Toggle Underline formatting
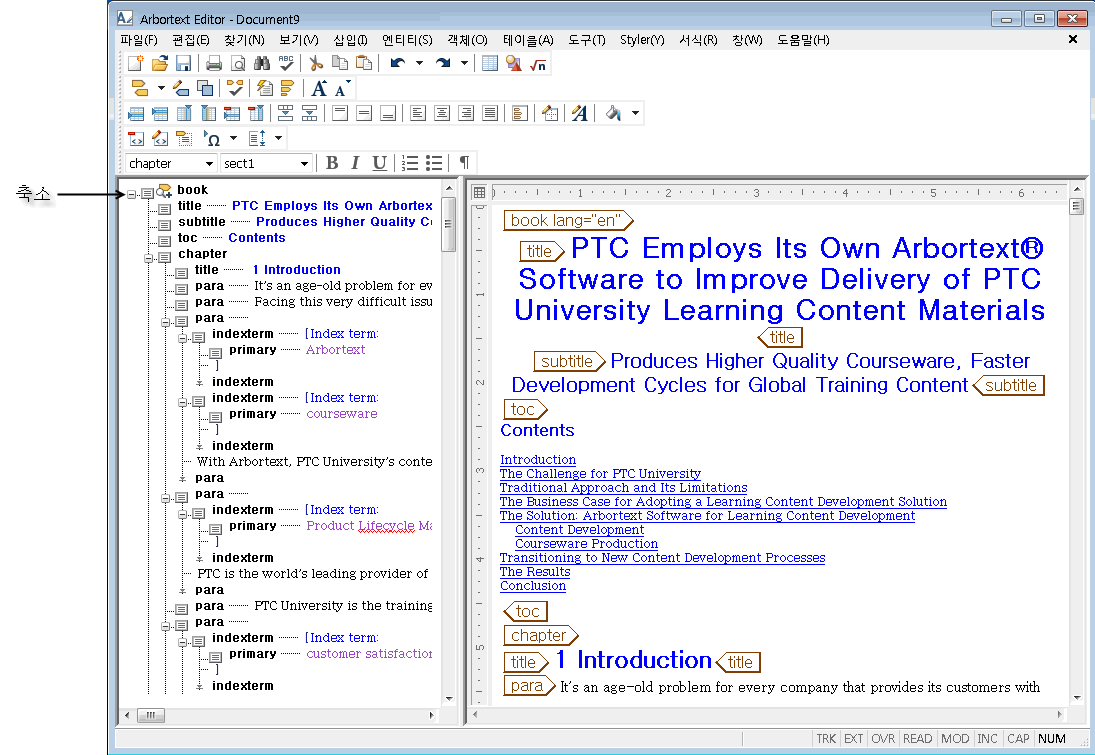Image resolution: width=1095 pixels, height=755 pixels. (x=379, y=163)
